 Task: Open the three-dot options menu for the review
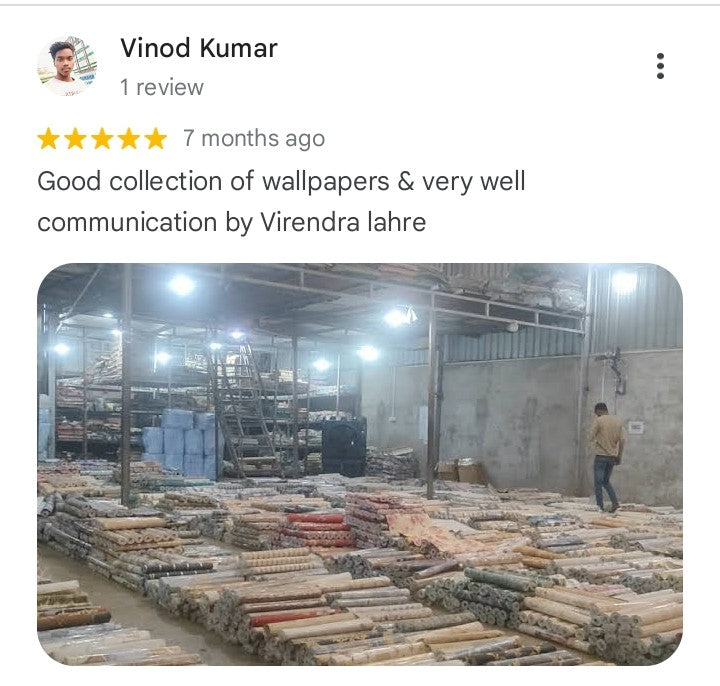[660, 66]
